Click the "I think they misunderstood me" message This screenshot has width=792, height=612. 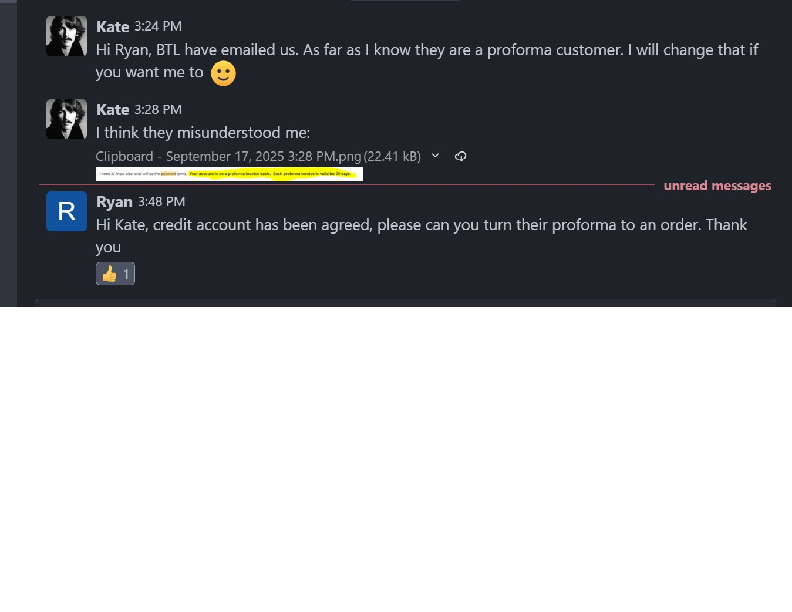pyautogui.click(x=203, y=132)
